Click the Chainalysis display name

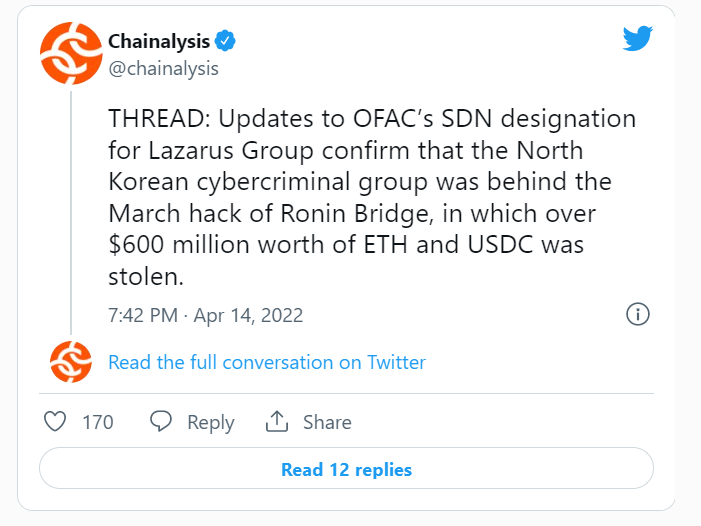coord(159,42)
